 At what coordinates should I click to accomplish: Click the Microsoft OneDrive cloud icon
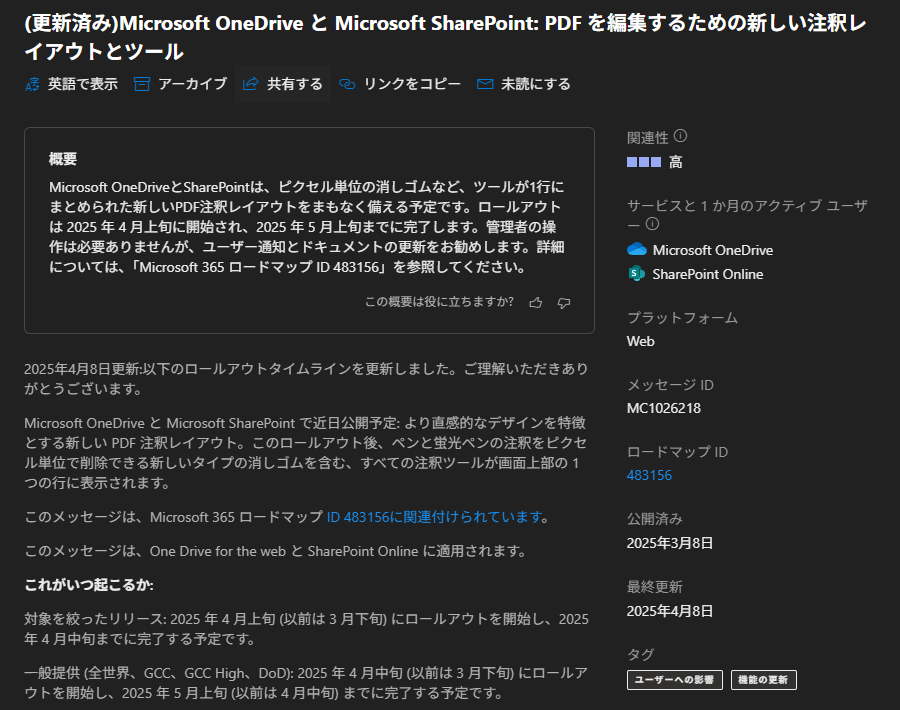(x=637, y=249)
